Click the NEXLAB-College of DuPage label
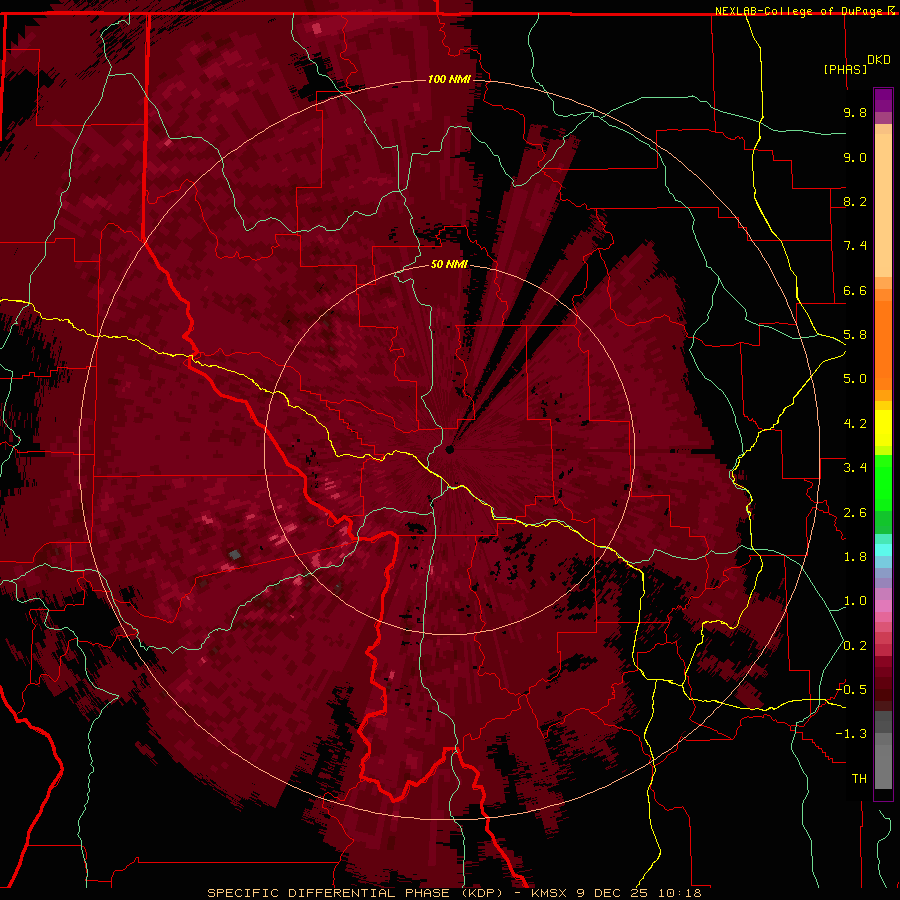Image resolution: width=900 pixels, height=900 pixels. pos(801,11)
